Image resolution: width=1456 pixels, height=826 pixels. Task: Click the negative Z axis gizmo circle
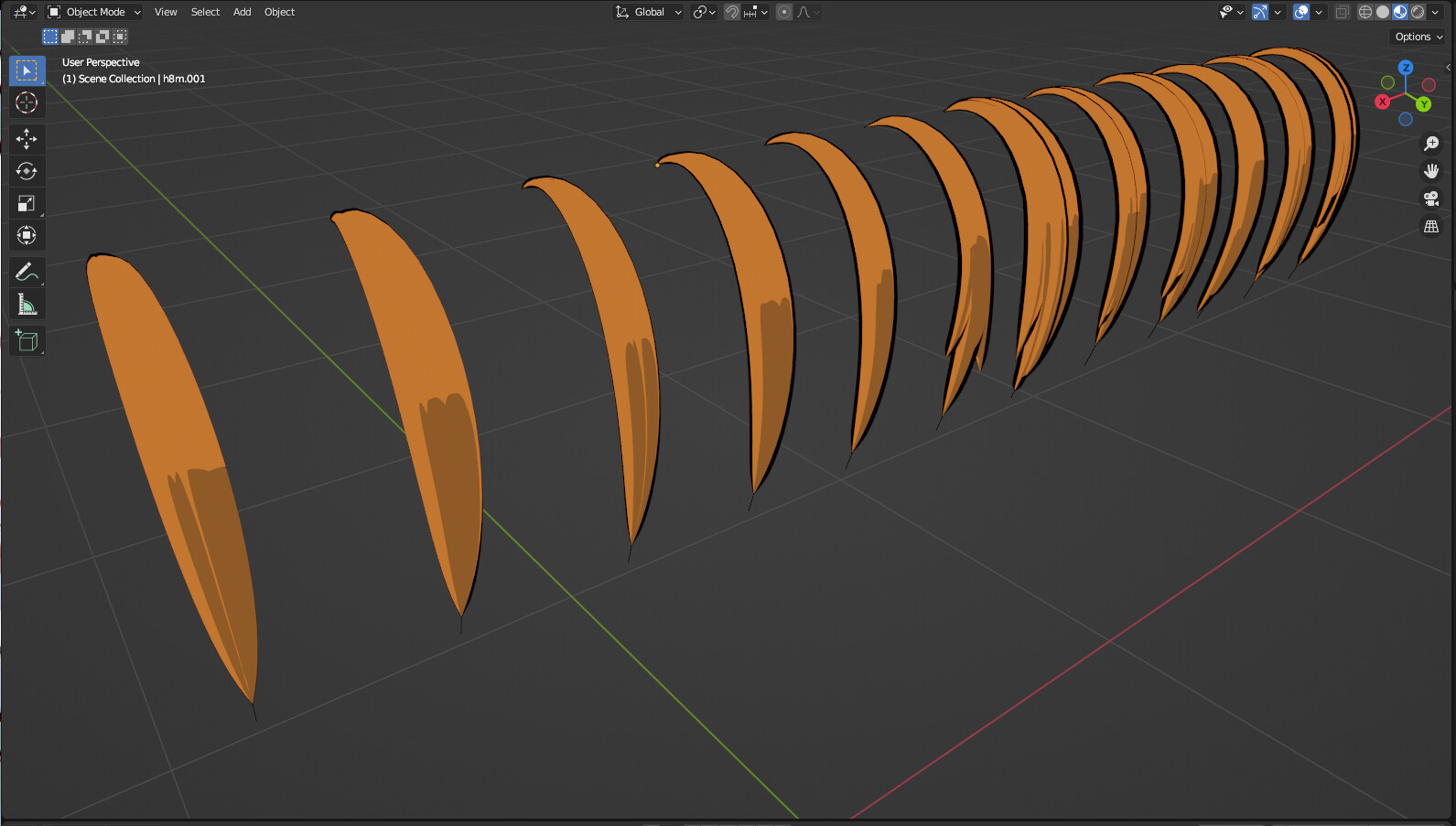(x=1406, y=119)
